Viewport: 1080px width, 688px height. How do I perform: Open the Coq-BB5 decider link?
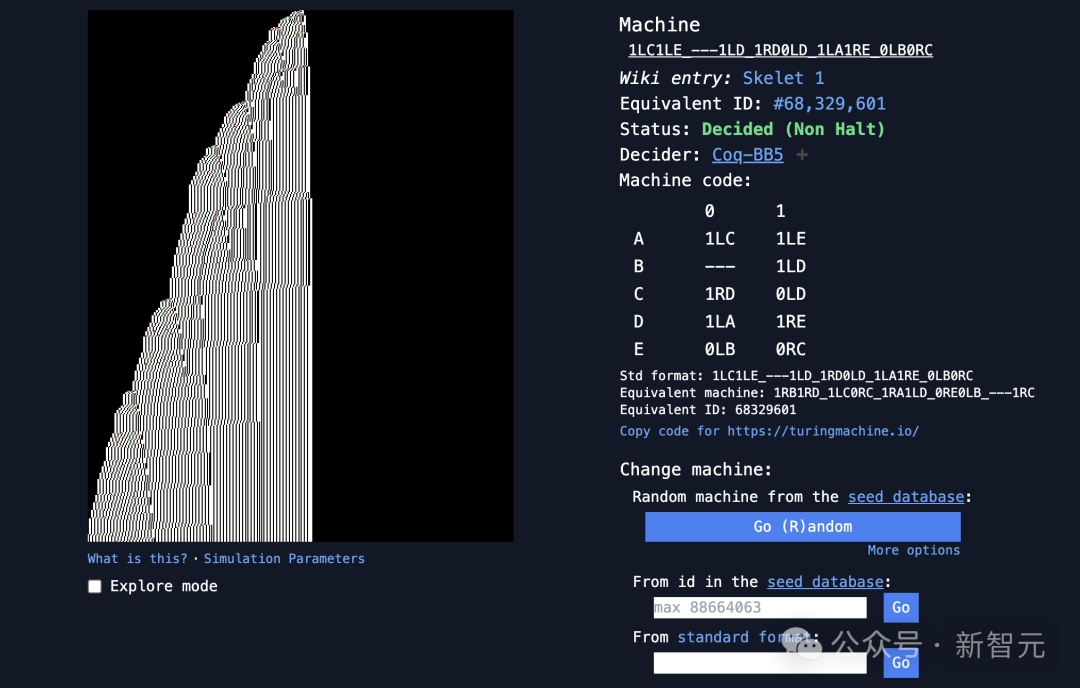point(747,155)
